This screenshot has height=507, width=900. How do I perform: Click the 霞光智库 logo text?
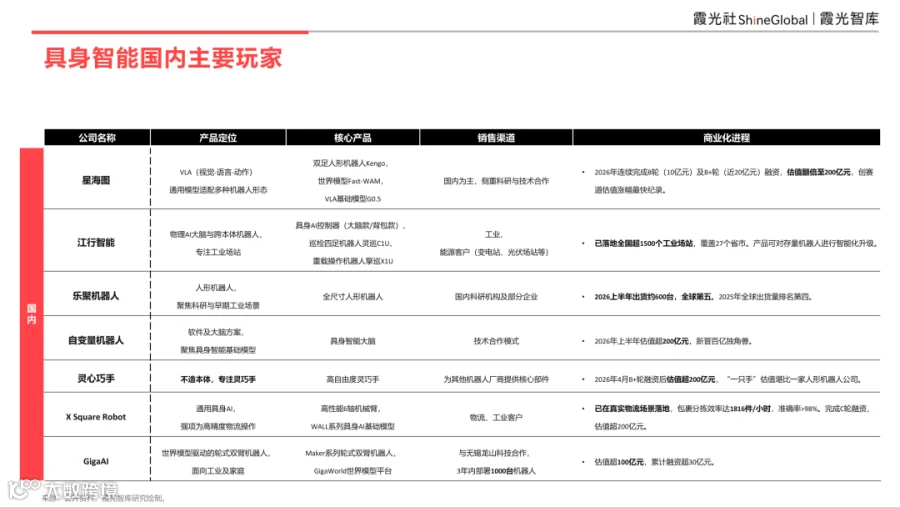[x=849, y=18]
